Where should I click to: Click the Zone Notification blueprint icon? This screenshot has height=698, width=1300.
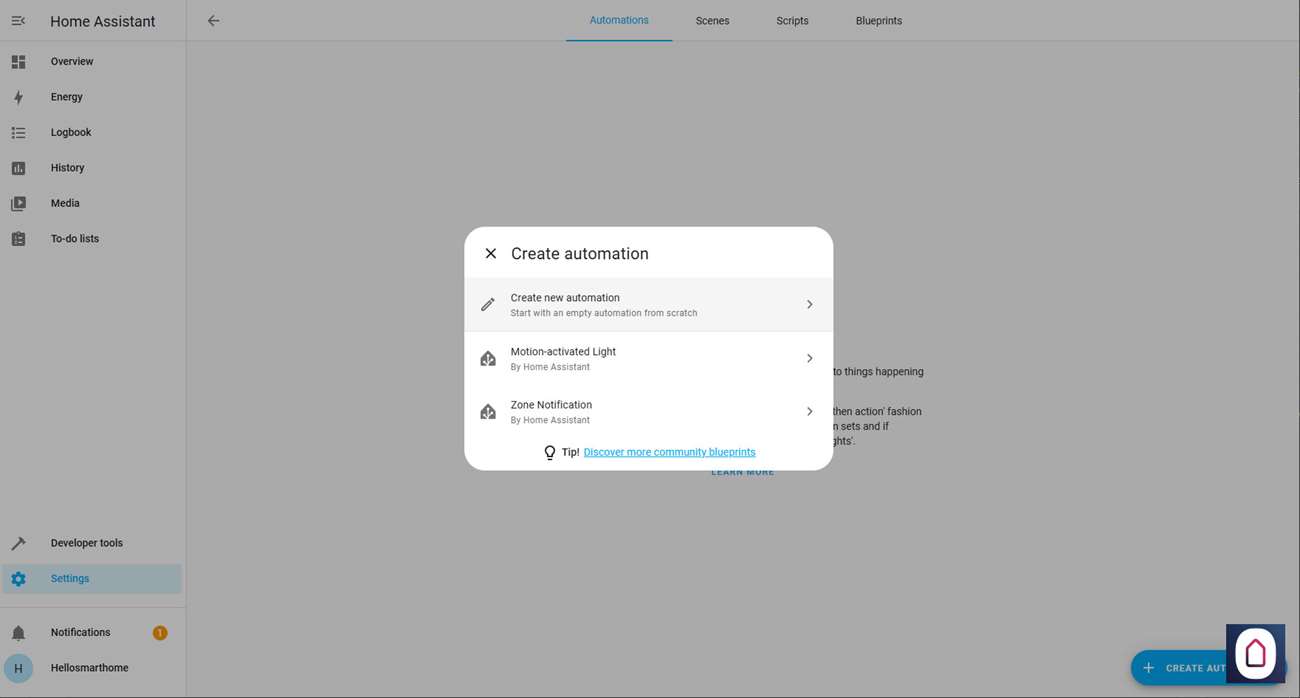[x=488, y=412]
